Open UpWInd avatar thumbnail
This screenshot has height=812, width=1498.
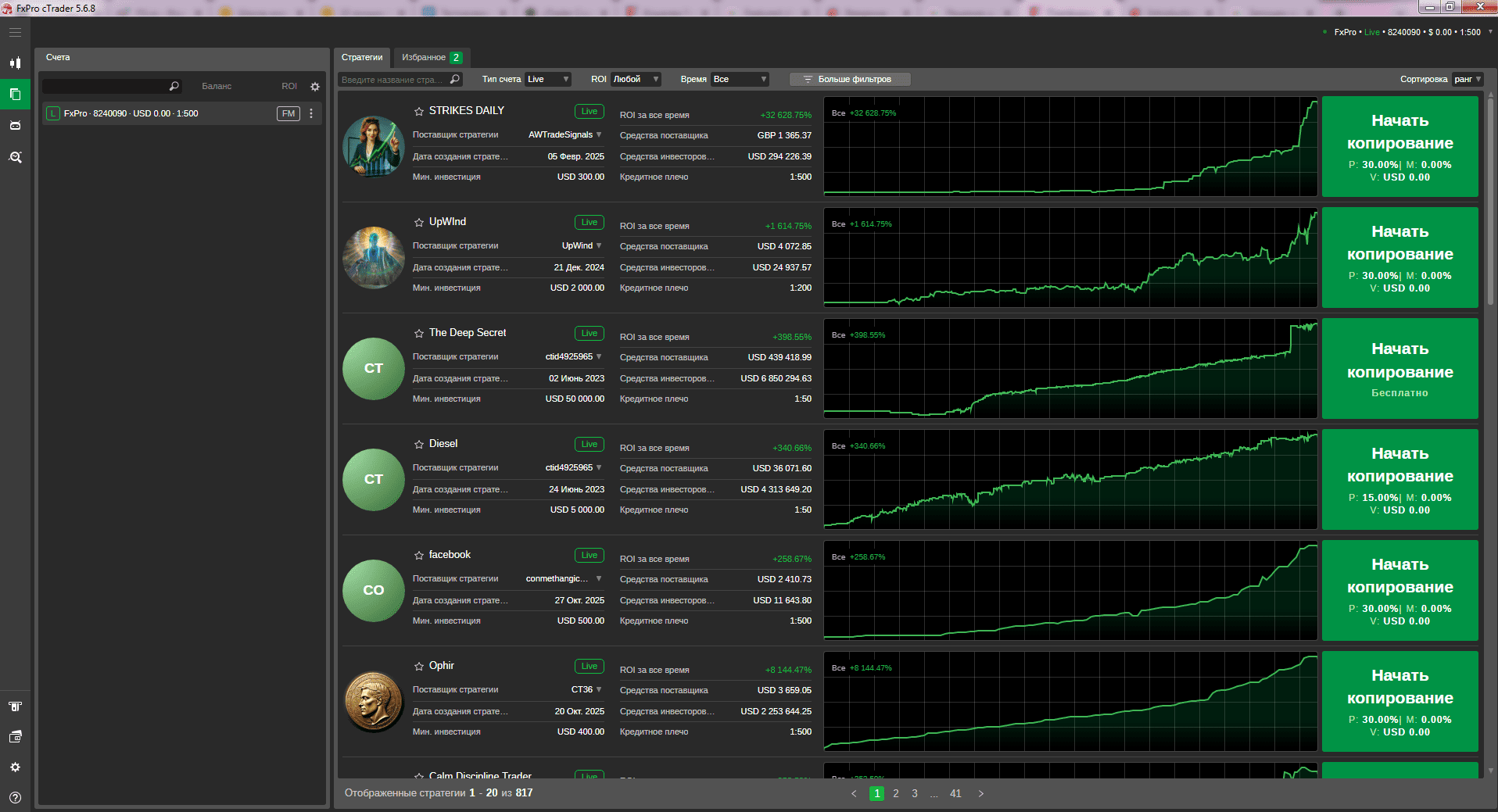pos(374,257)
